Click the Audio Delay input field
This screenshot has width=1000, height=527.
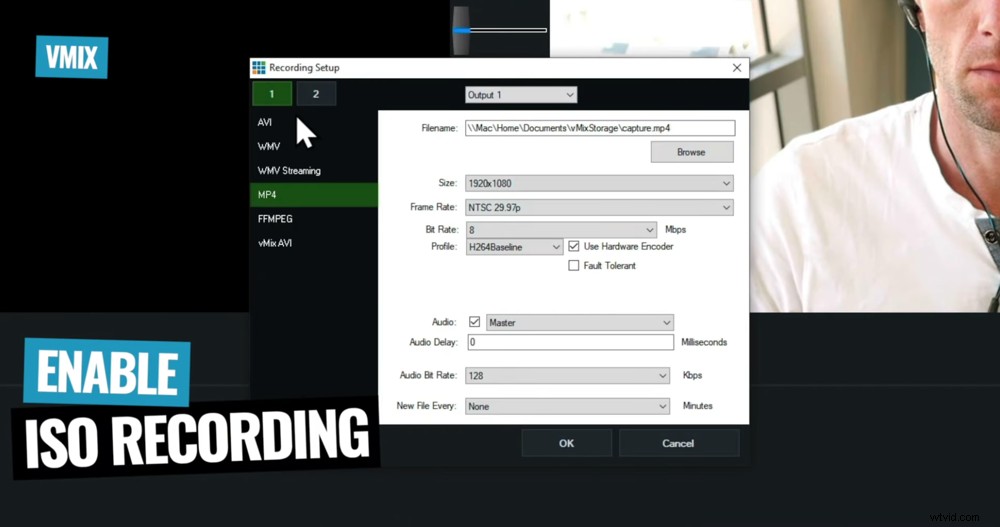(570, 342)
